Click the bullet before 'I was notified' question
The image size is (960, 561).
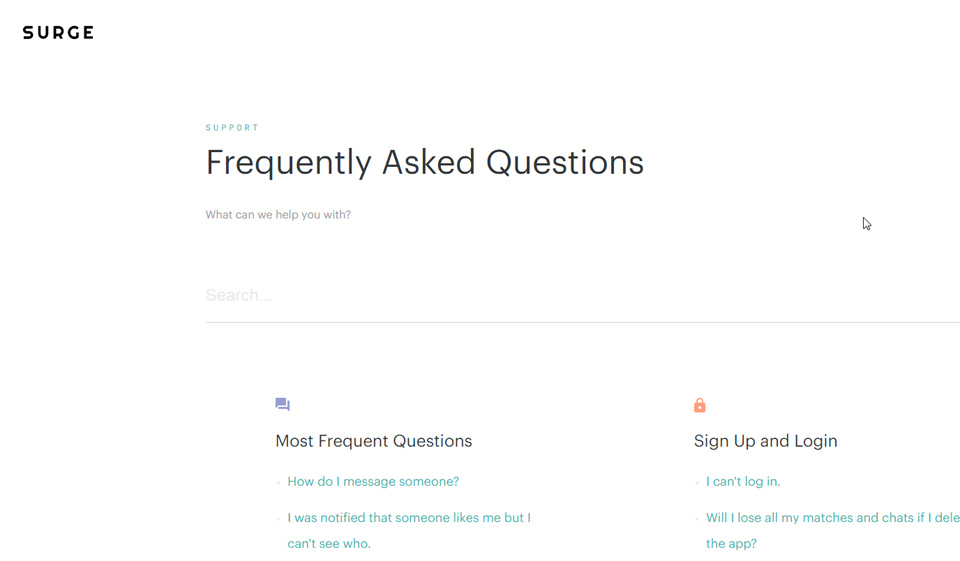tap(278, 519)
